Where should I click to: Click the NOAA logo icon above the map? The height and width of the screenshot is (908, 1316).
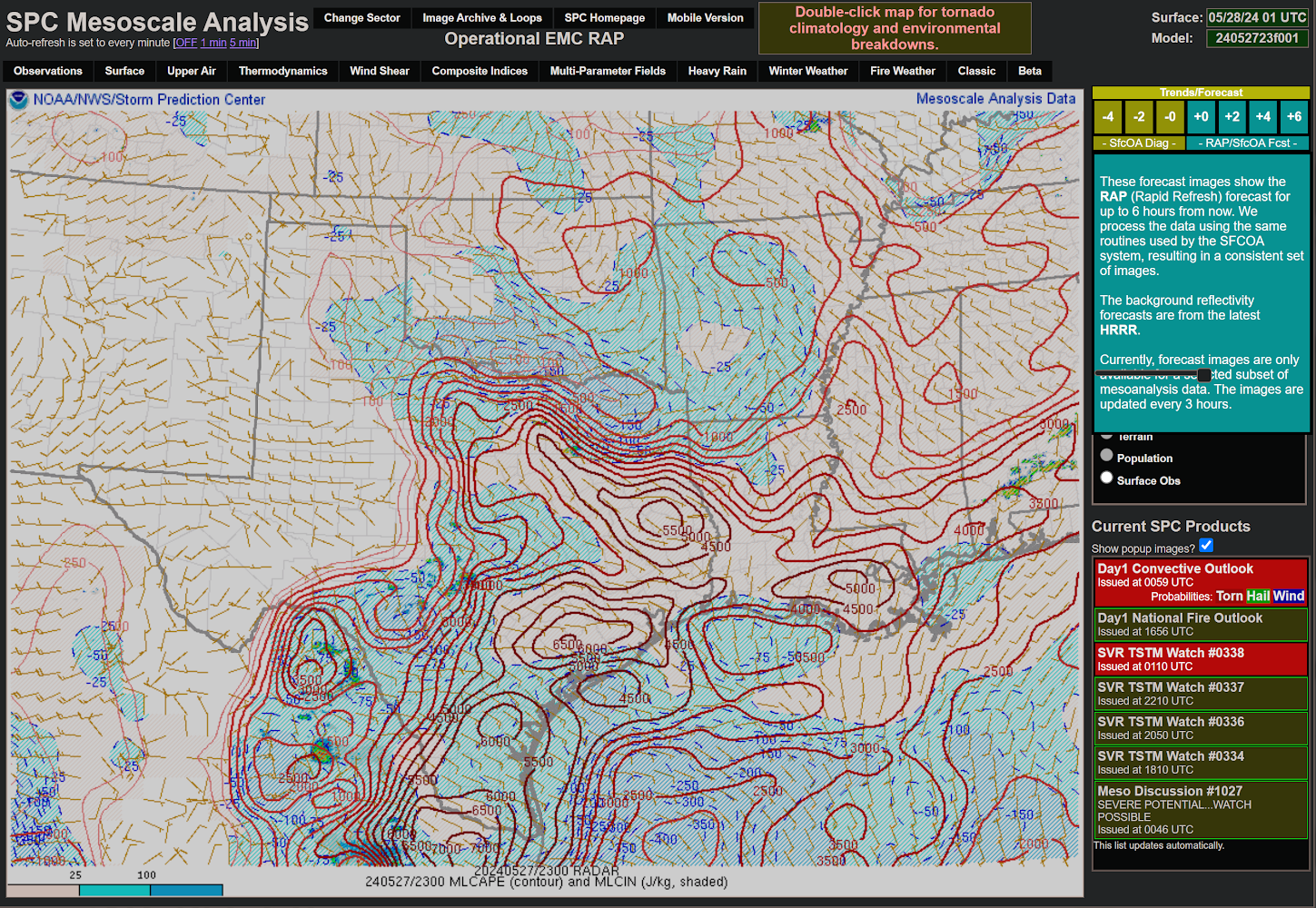coord(18,100)
